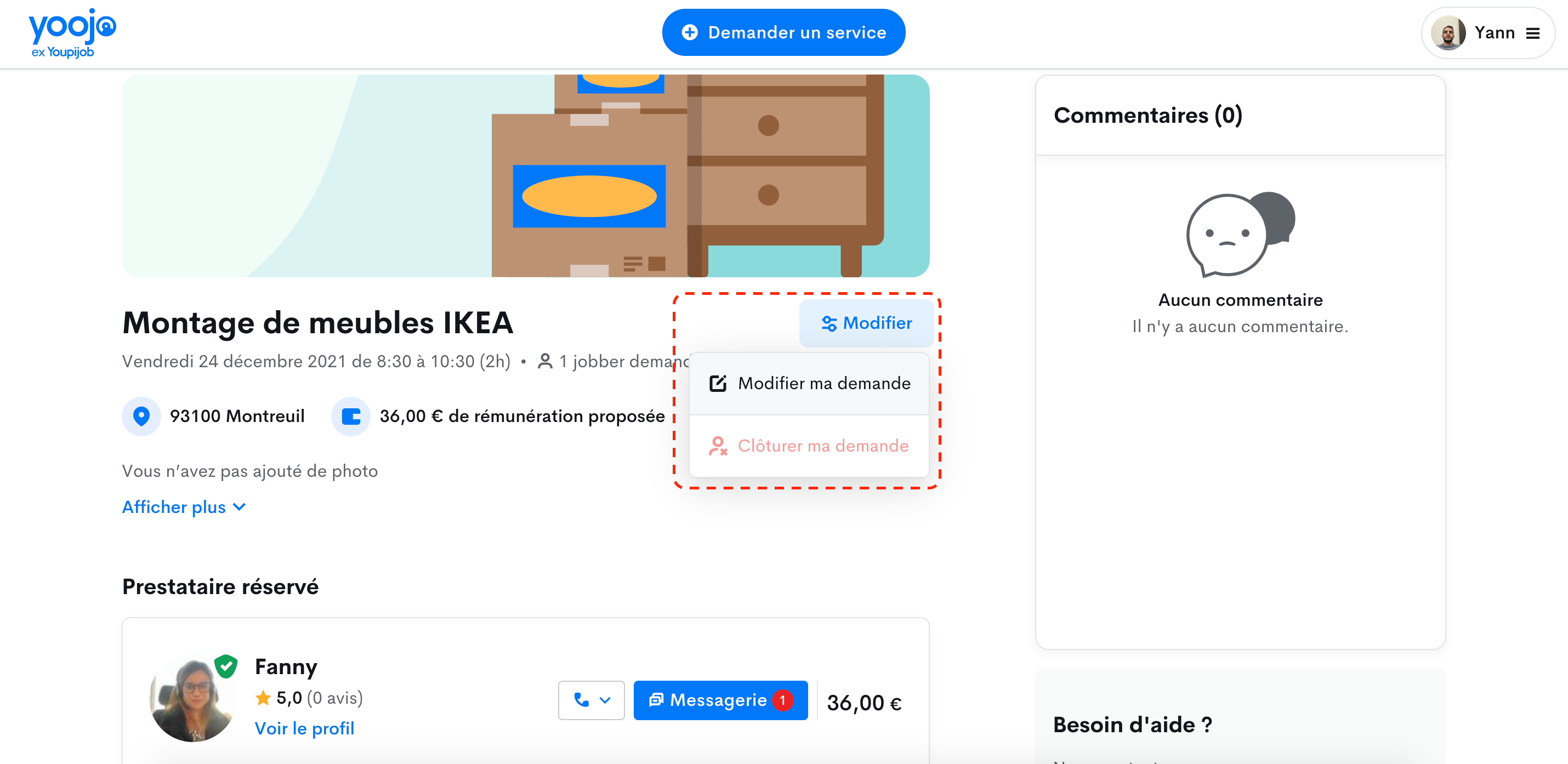The image size is (1568, 764).
Task: Click the gold star rating icon
Action: click(263, 697)
